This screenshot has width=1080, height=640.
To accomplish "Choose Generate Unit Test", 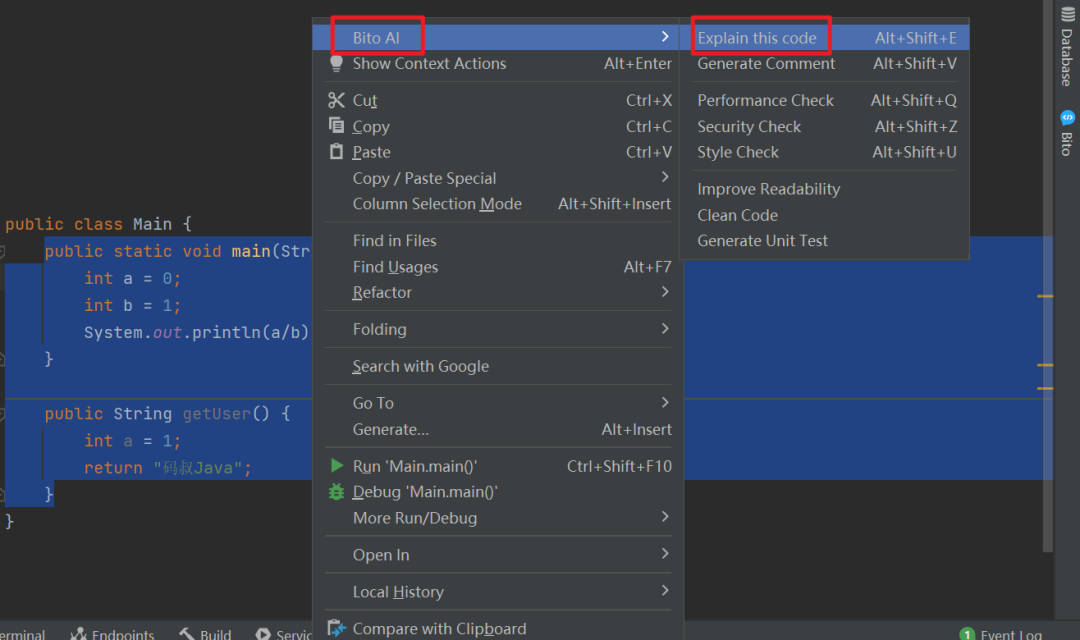I will click(824, 241).
